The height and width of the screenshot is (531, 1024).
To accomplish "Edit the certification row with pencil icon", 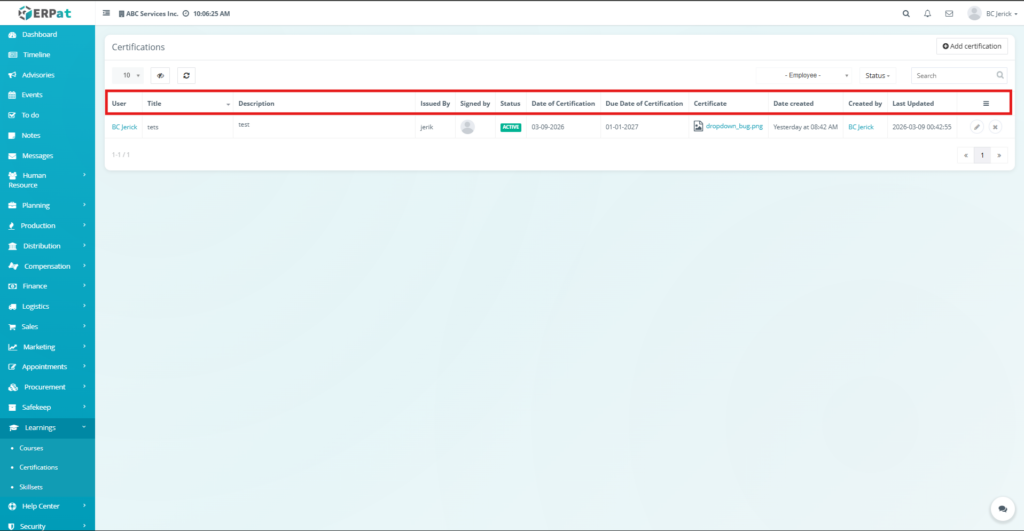I will click(x=977, y=127).
